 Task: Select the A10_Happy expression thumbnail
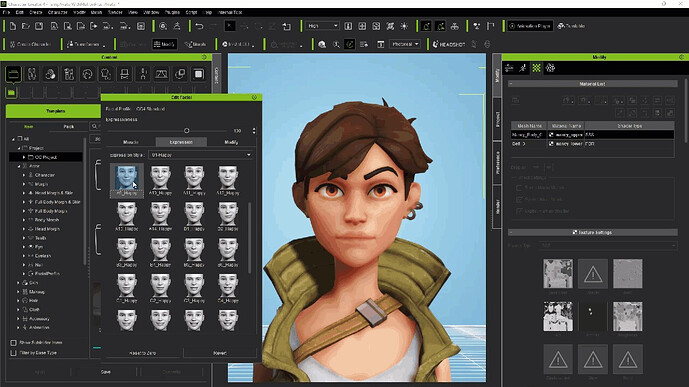(x=160, y=180)
